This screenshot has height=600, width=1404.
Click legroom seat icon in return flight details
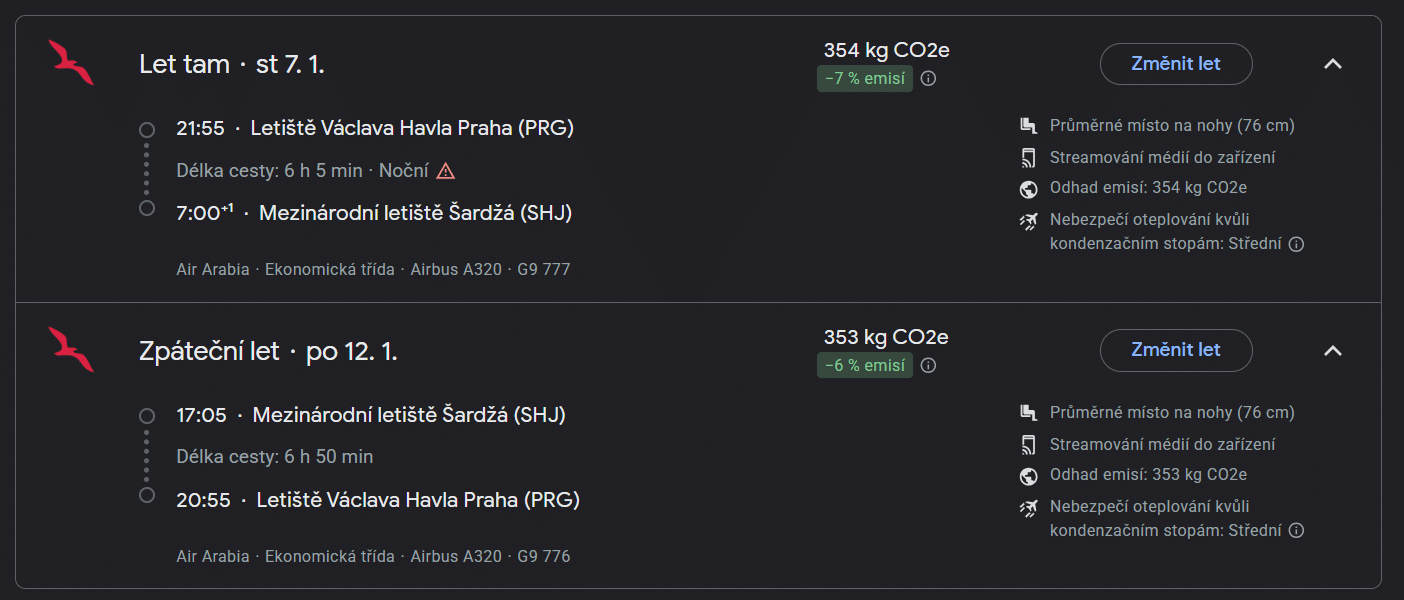tap(1028, 412)
